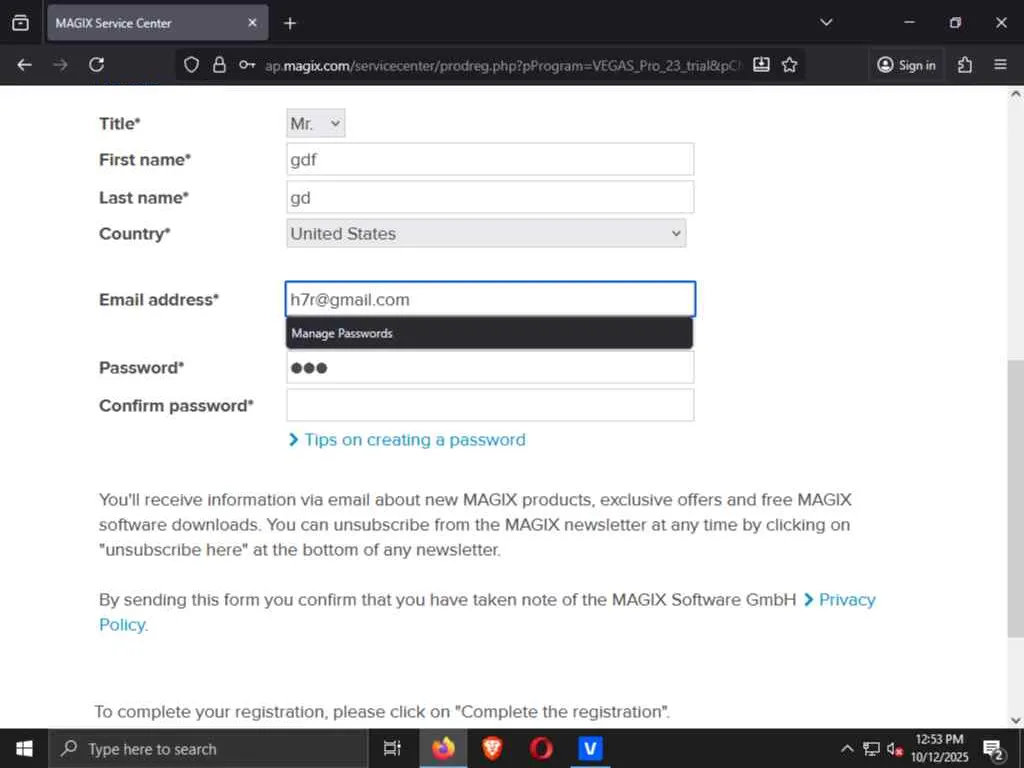Click the Confirm password field
1024x768 pixels.
(x=490, y=405)
